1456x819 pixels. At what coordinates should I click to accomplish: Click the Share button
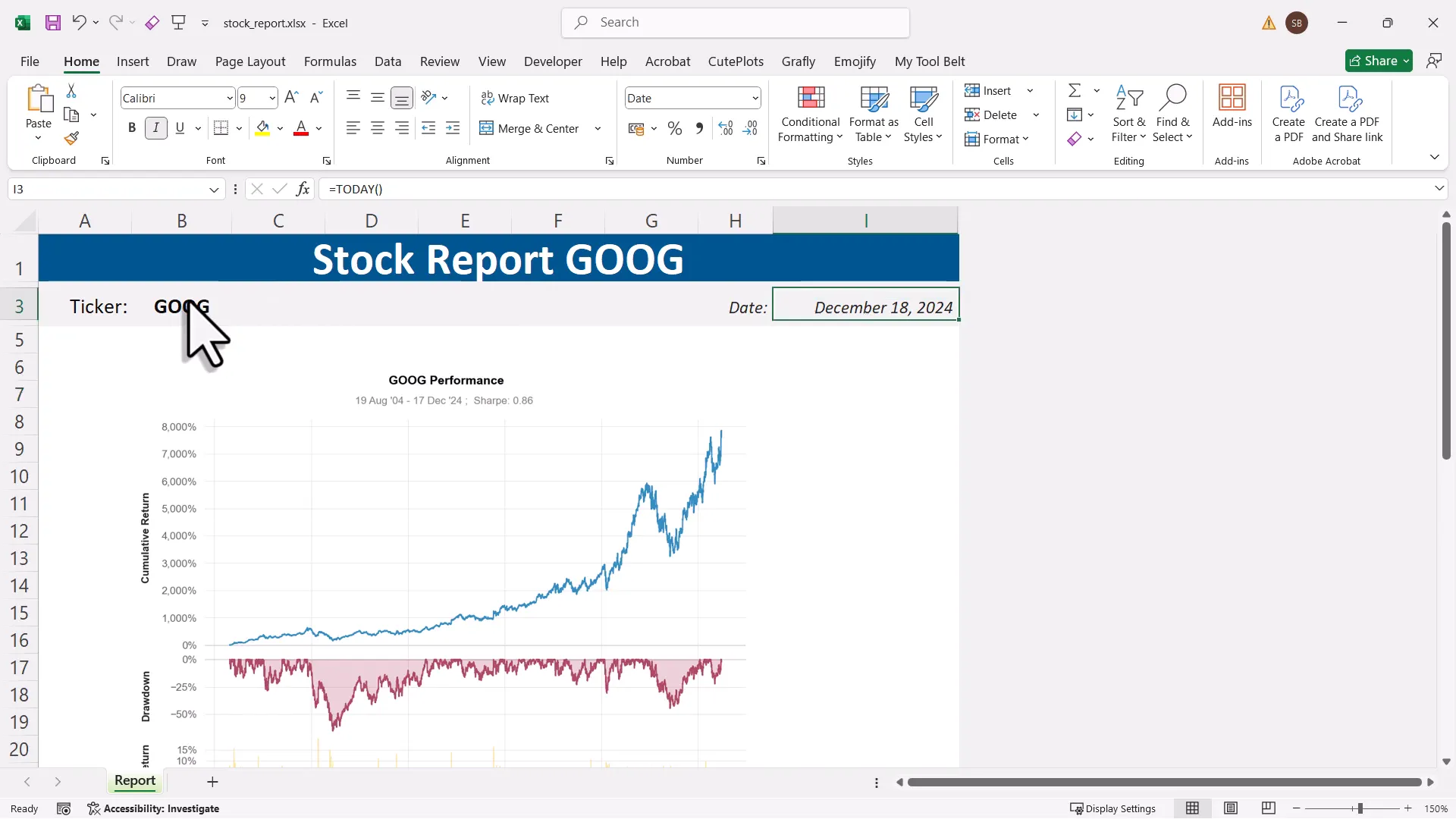pyautogui.click(x=1378, y=60)
